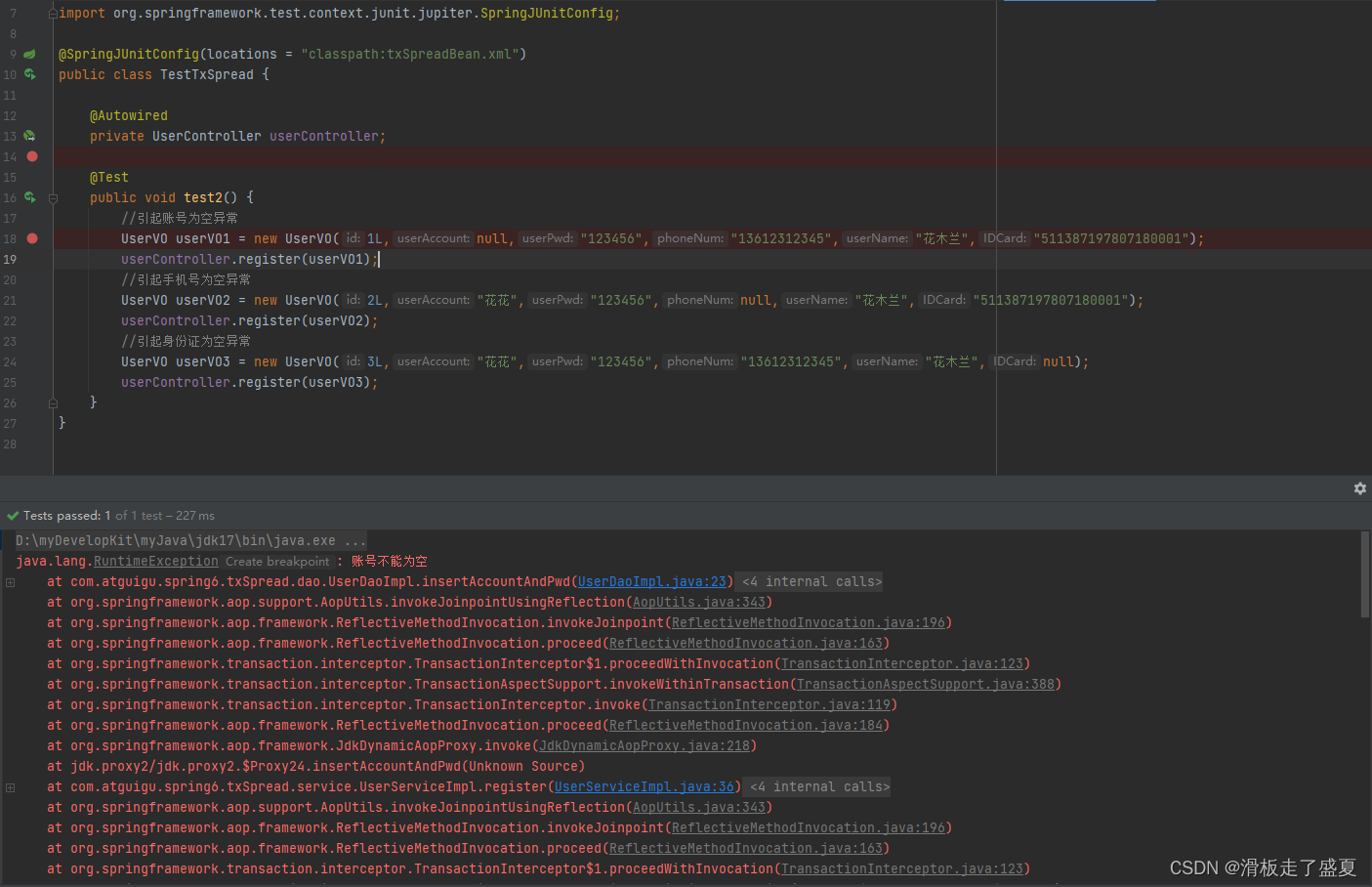
Task: Open the UserServiceImpl.java:36 link
Action: (644, 787)
